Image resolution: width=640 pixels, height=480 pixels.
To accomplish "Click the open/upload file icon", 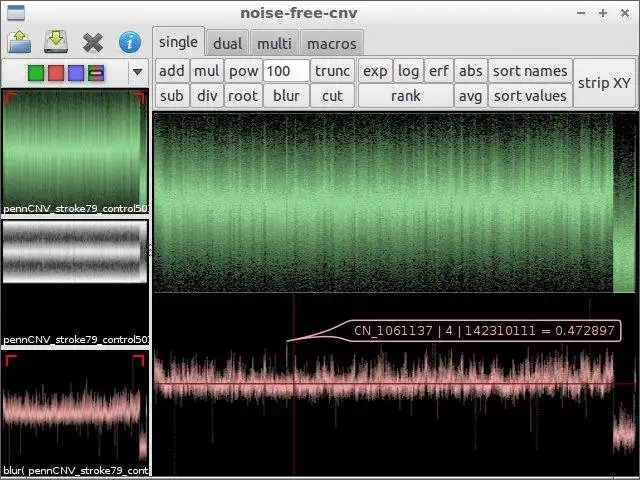I will [20, 42].
